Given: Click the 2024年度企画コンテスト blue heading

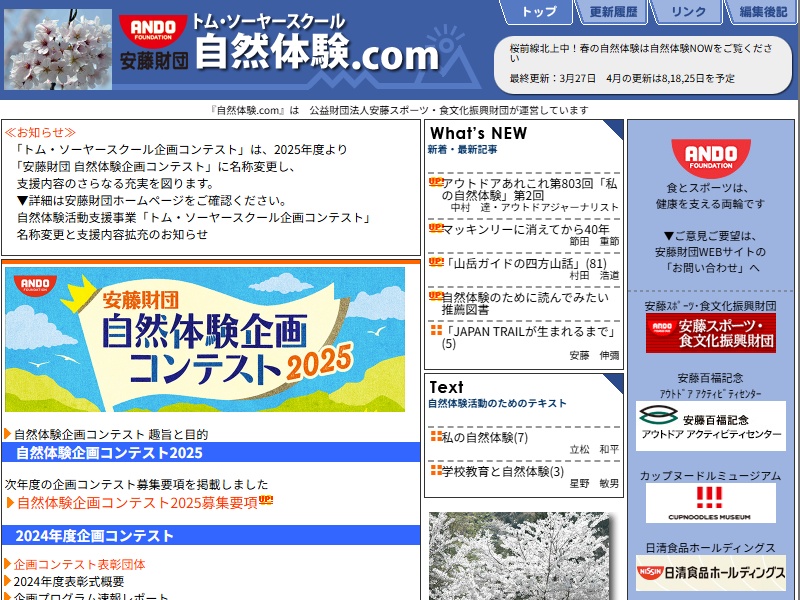Looking at the screenshot, I should tap(211, 535).
